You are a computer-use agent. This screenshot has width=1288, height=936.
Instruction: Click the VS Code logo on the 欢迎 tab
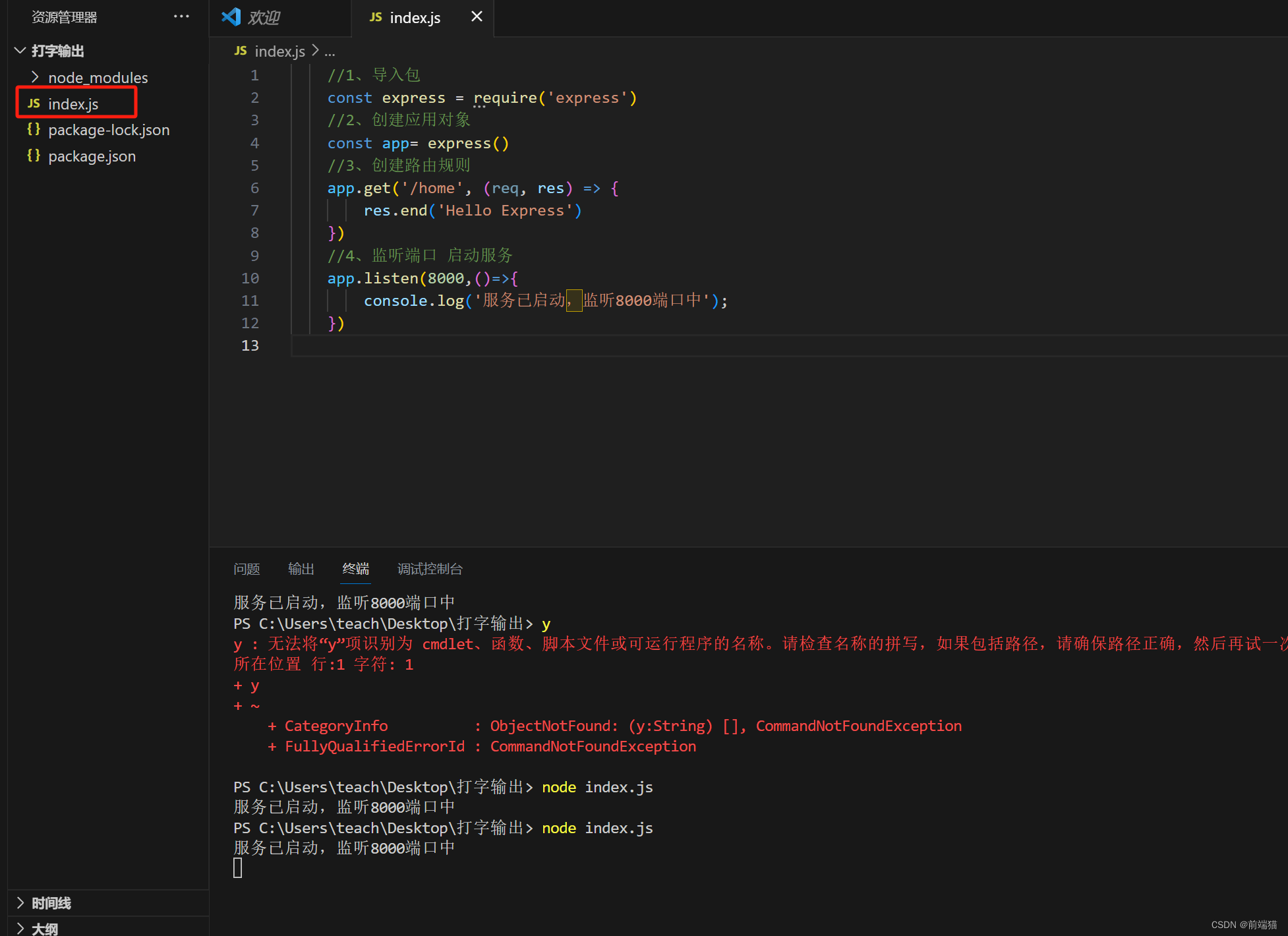(231, 17)
